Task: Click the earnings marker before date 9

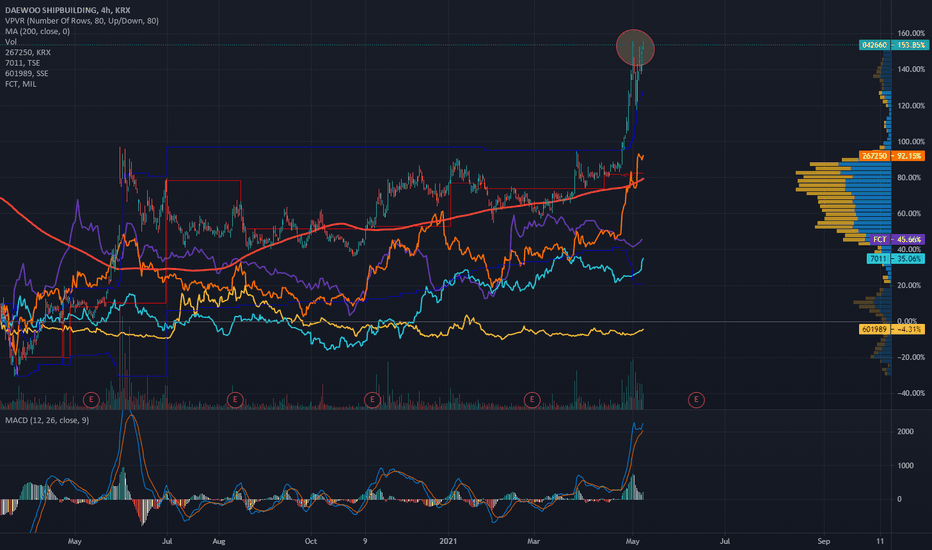Action: coord(372,400)
